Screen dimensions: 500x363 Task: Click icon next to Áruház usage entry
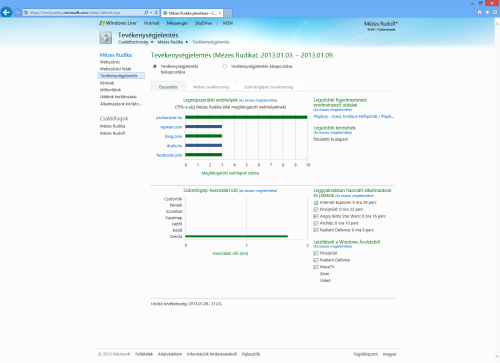tap(316, 223)
